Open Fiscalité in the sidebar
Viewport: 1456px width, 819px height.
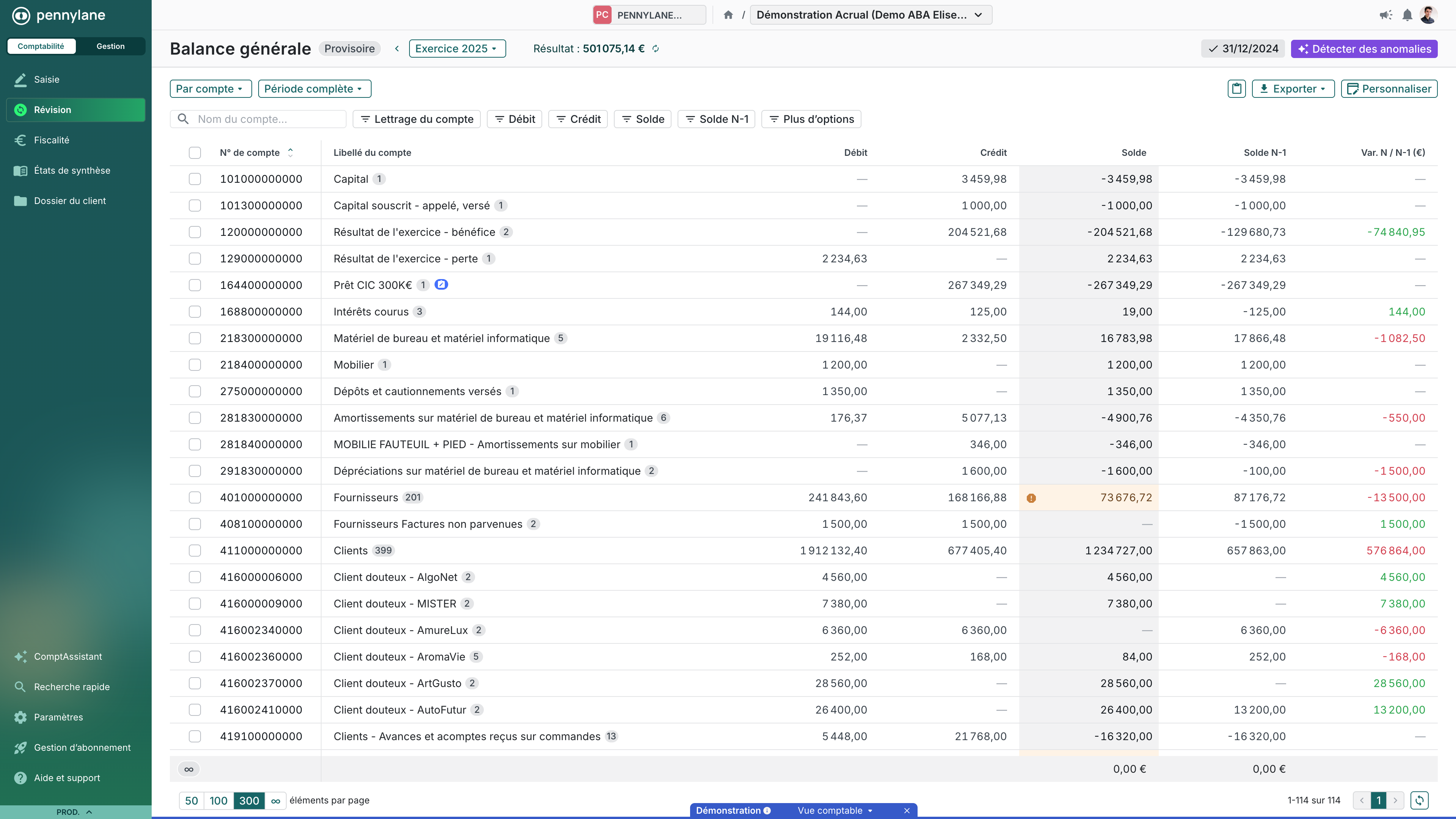tap(52, 140)
